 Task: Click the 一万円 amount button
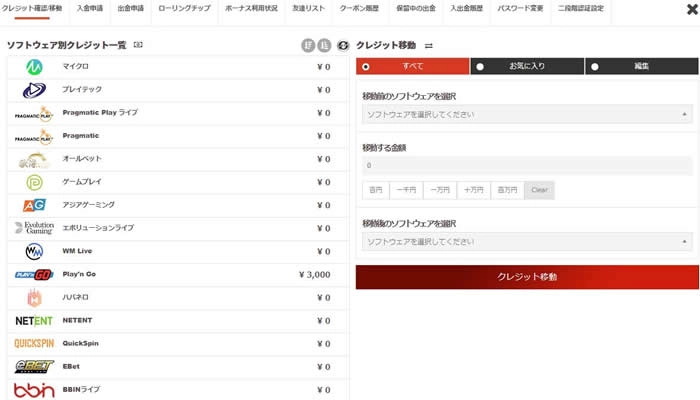point(440,190)
